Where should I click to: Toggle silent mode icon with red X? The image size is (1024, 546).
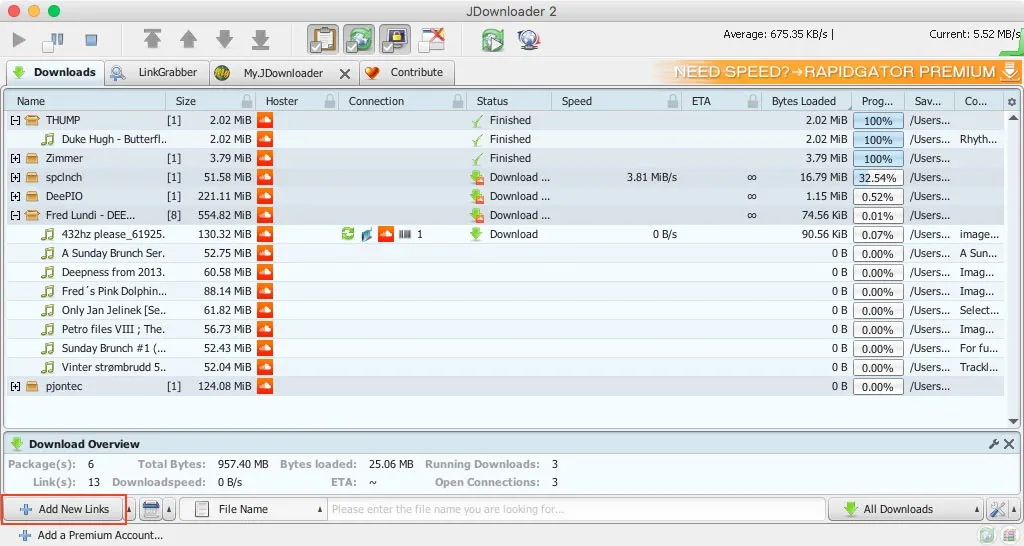tap(432, 39)
